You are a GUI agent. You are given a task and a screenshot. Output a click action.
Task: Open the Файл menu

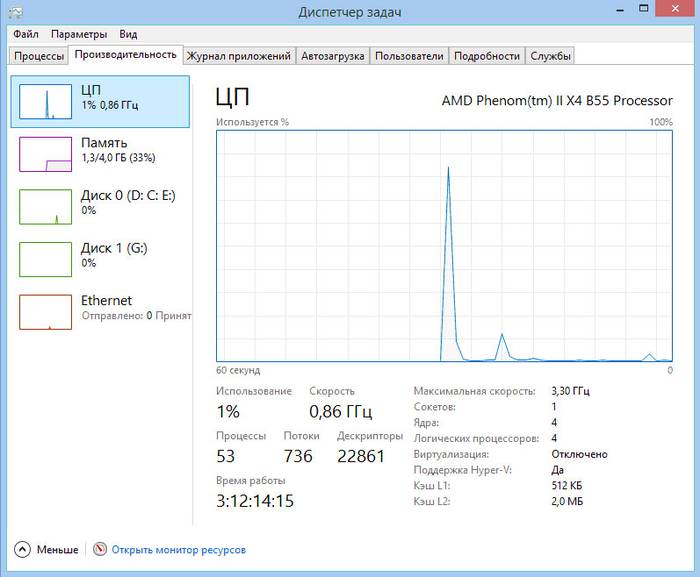pos(26,33)
